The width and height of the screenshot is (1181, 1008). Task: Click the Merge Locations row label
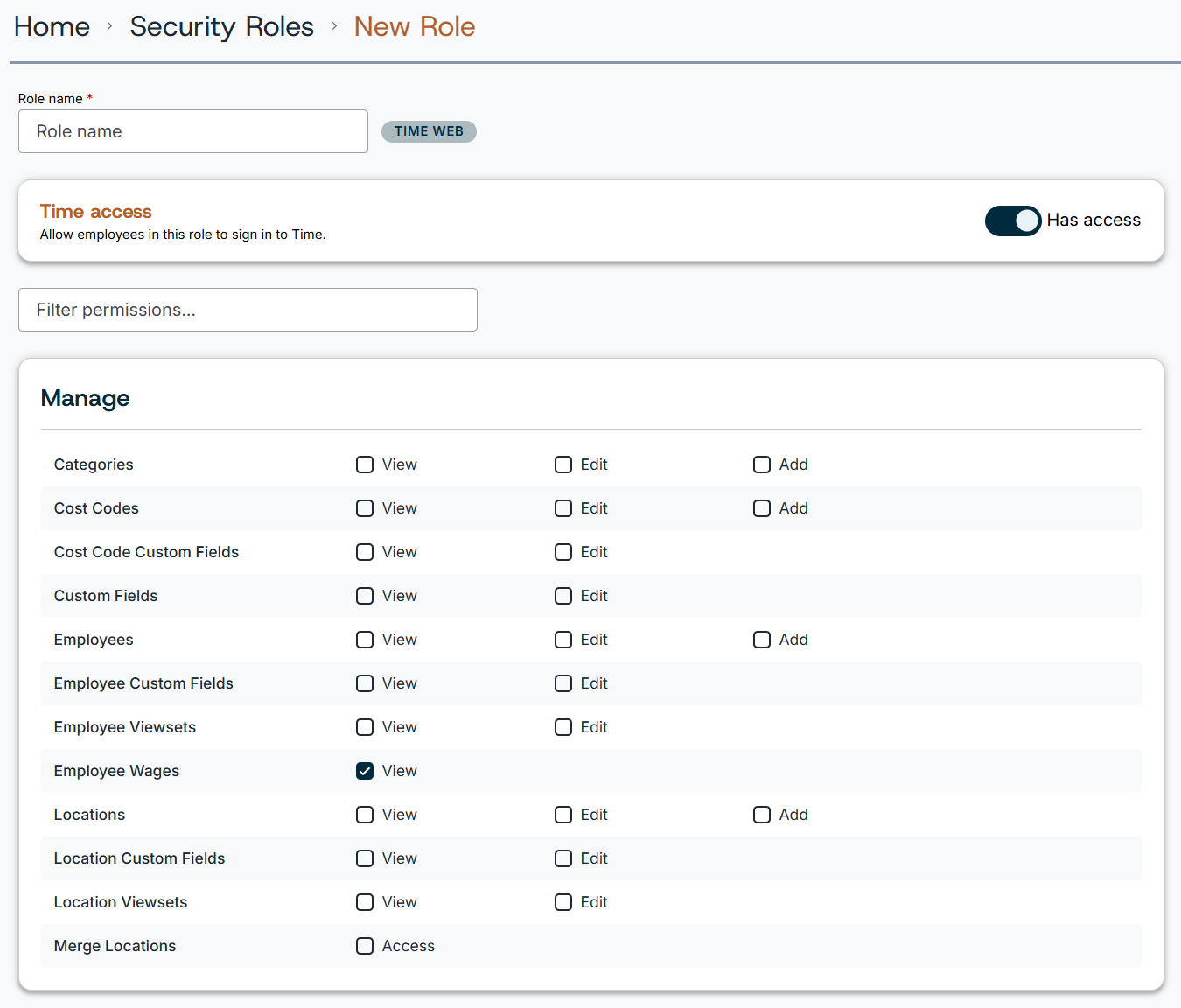pyautogui.click(x=115, y=946)
